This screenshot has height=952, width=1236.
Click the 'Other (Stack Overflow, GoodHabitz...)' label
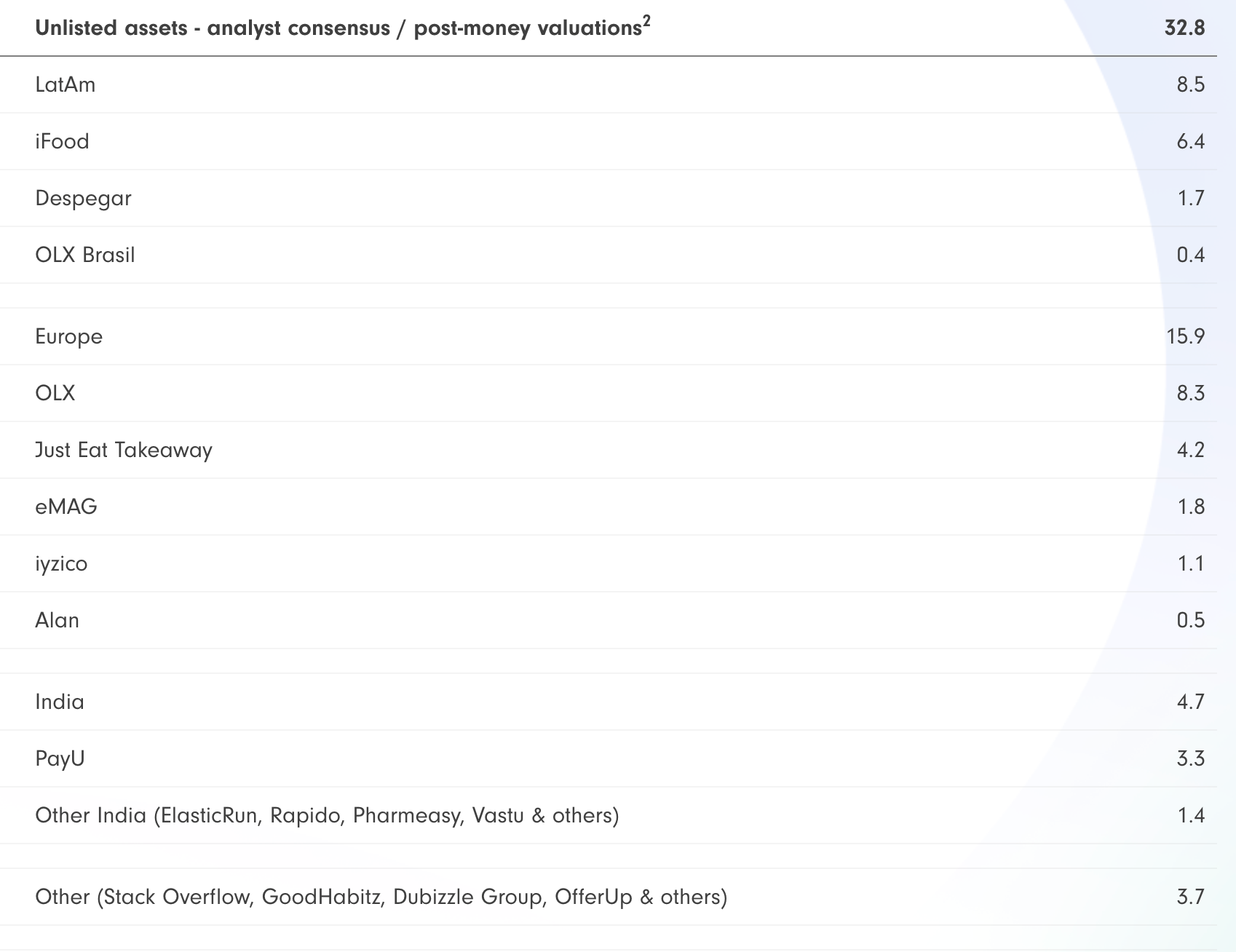tap(381, 897)
